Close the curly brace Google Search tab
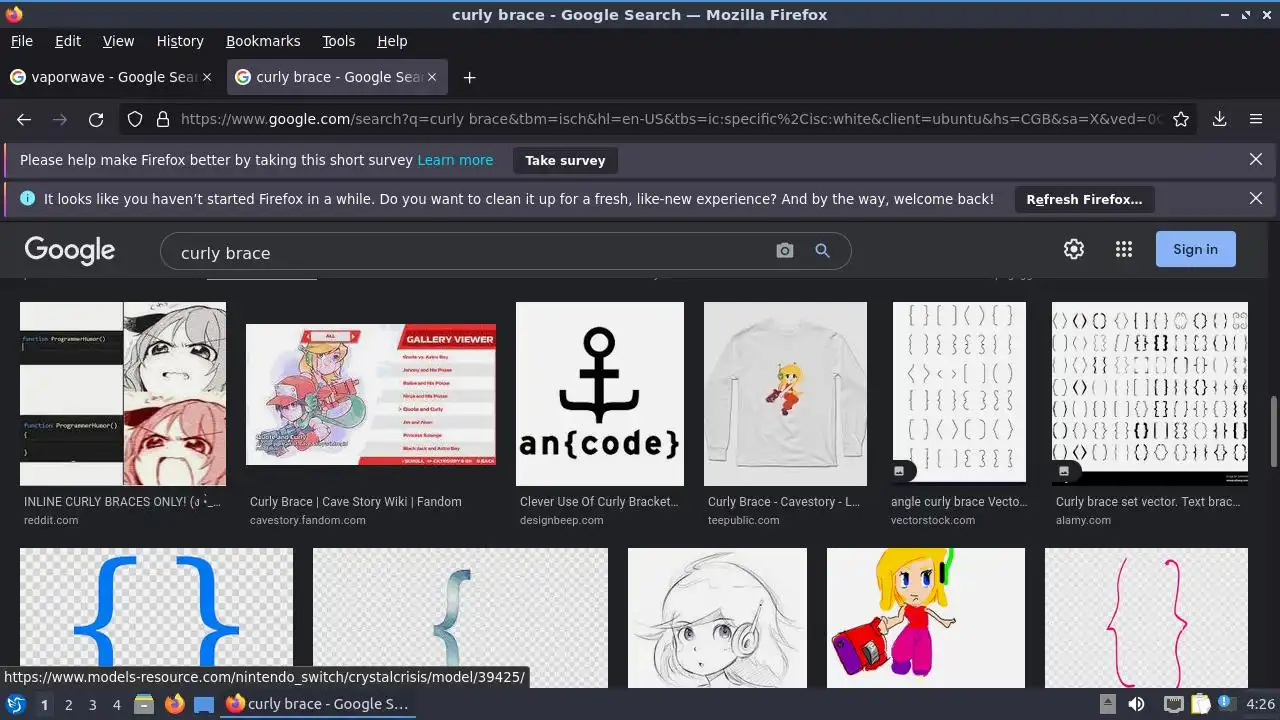Viewport: 1280px width, 720px height. tap(432, 77)
